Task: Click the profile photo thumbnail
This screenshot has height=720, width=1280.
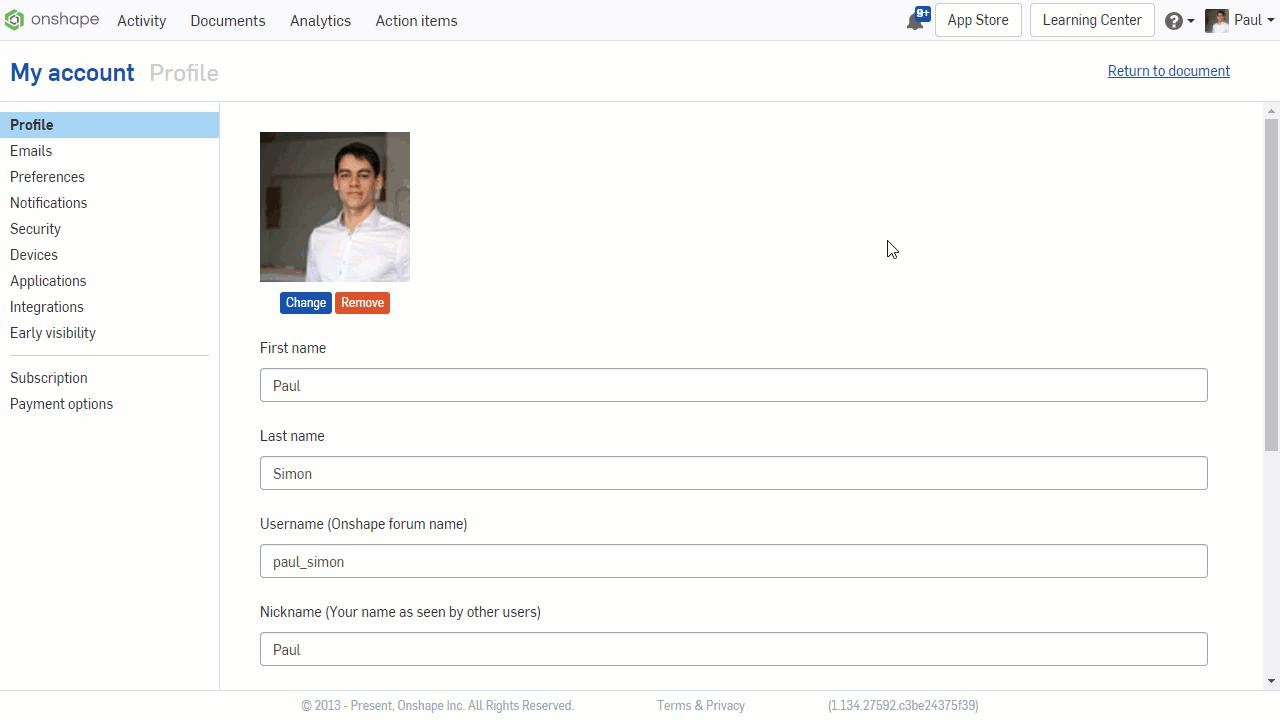Action: [x=335, y=207]
